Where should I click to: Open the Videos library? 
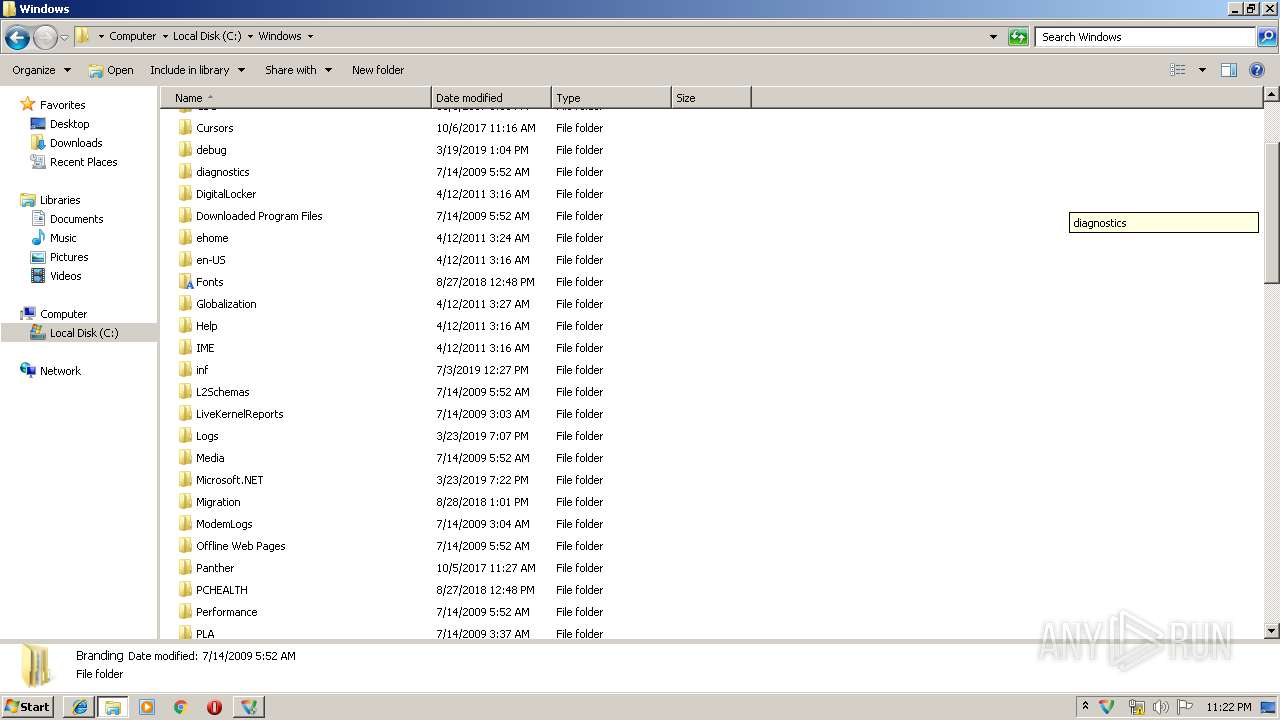coord(56,276)
